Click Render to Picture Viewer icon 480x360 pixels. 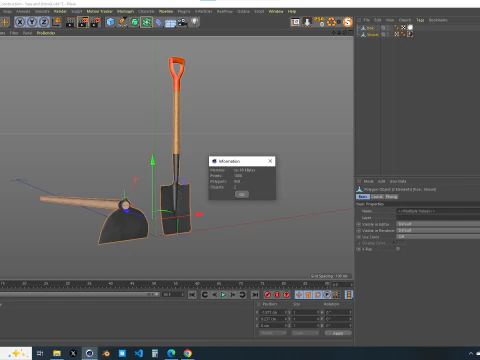[x=83, y=22]
